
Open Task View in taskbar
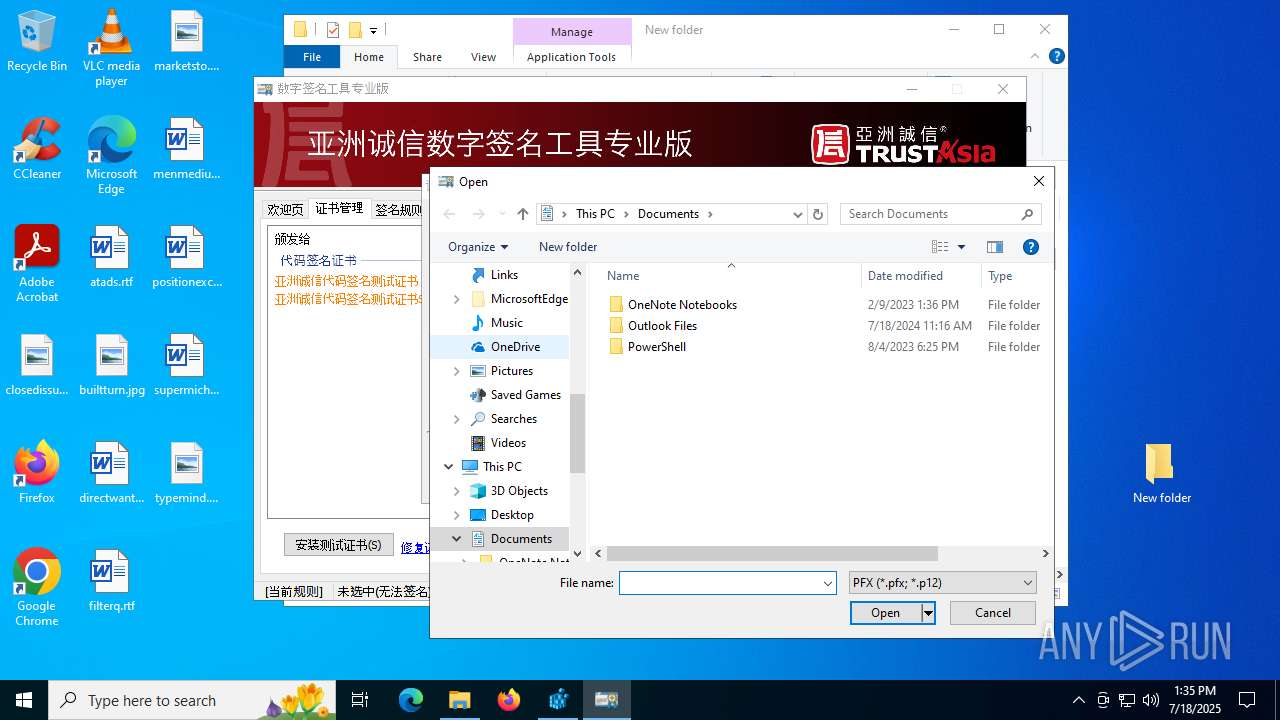360,700
